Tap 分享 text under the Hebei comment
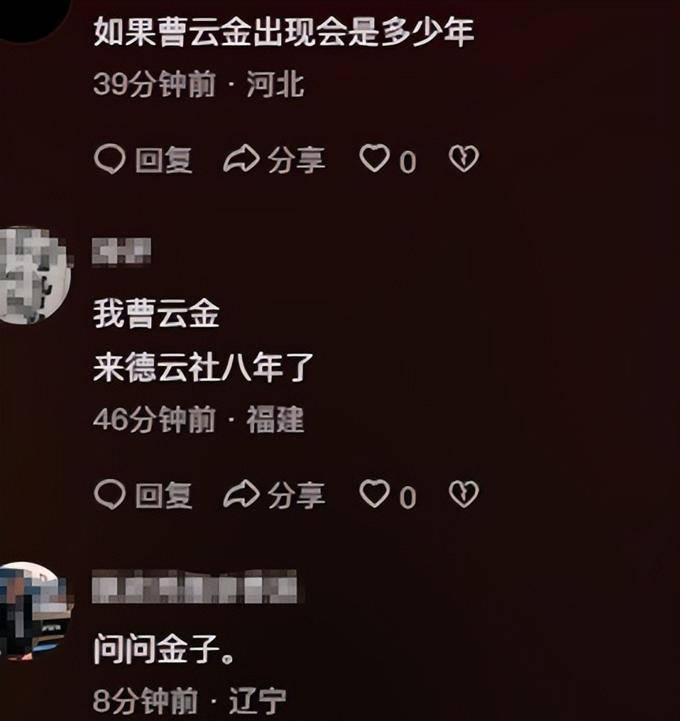 tap(297, 160)
